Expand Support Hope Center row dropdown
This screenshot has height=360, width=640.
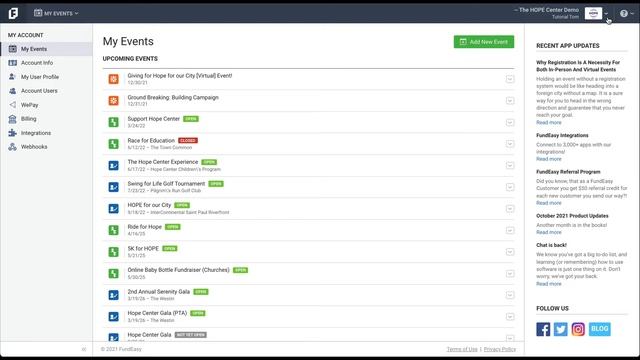tap(510, 122)
